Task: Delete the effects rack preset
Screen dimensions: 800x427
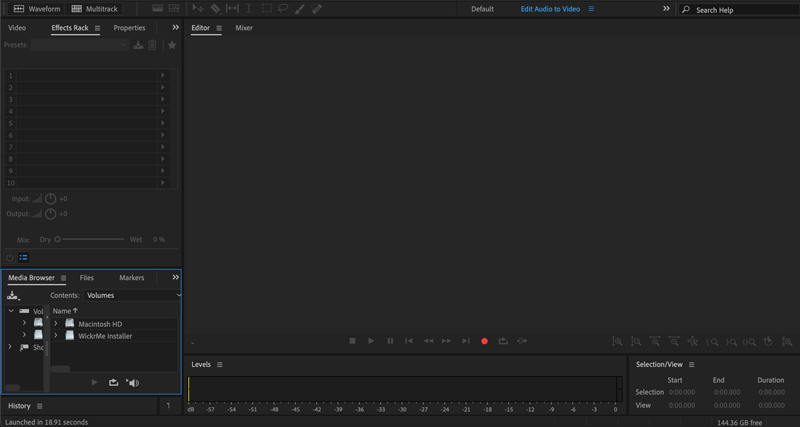Action: pyautogui.click(x=152, y=45)
